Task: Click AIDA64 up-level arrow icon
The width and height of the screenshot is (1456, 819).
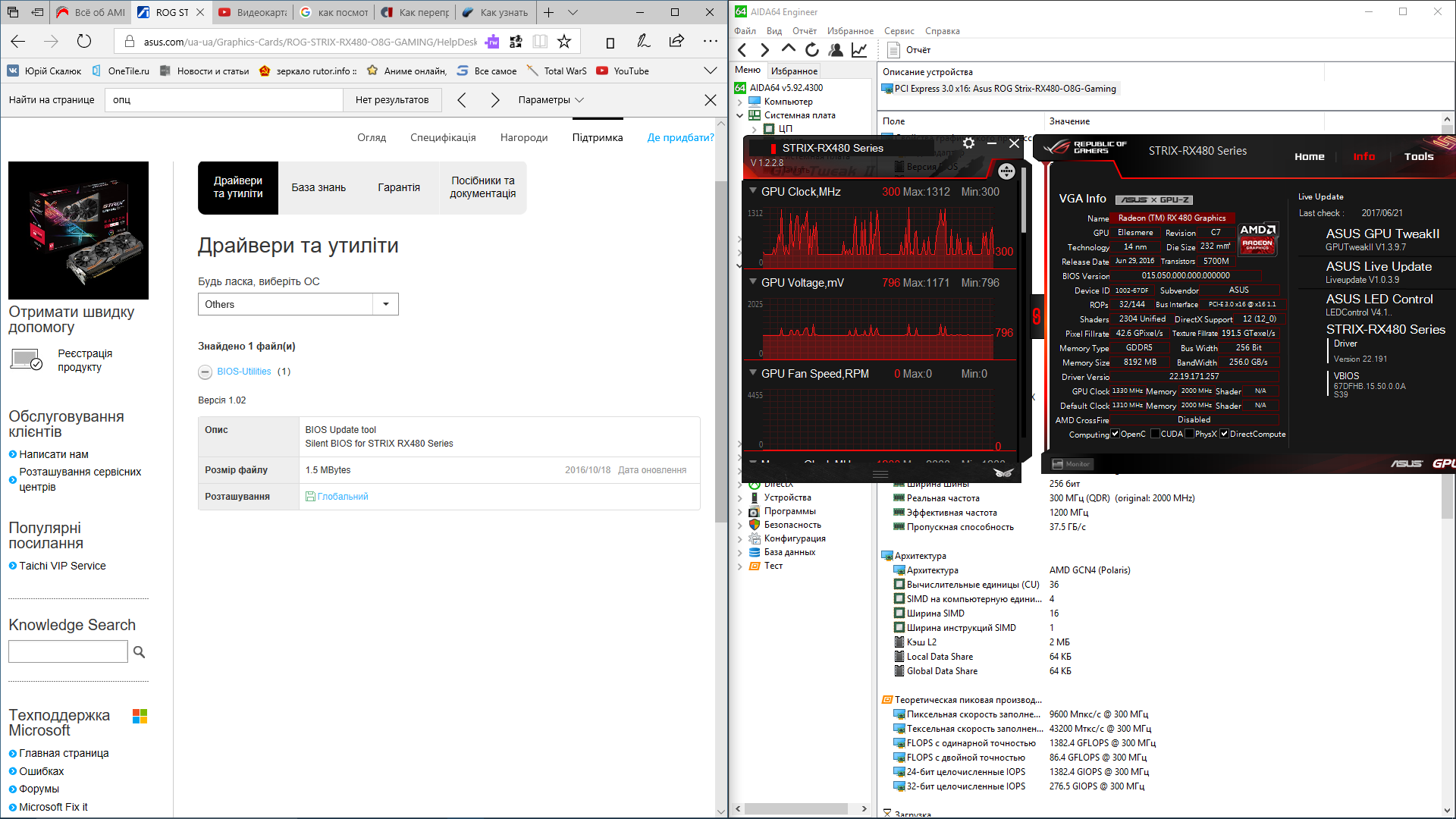Action: 789,50
